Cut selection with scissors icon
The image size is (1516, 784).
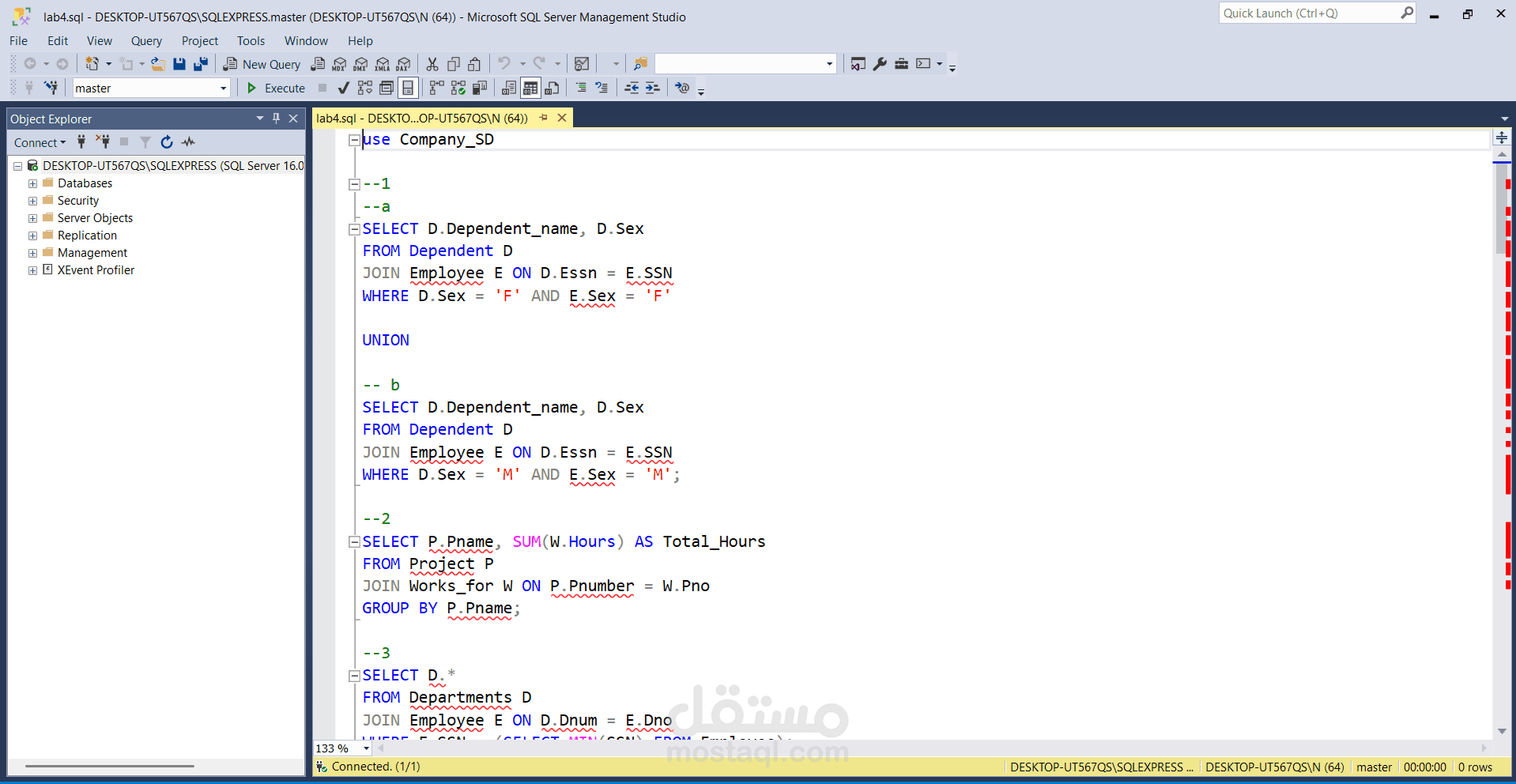(432, 64)
